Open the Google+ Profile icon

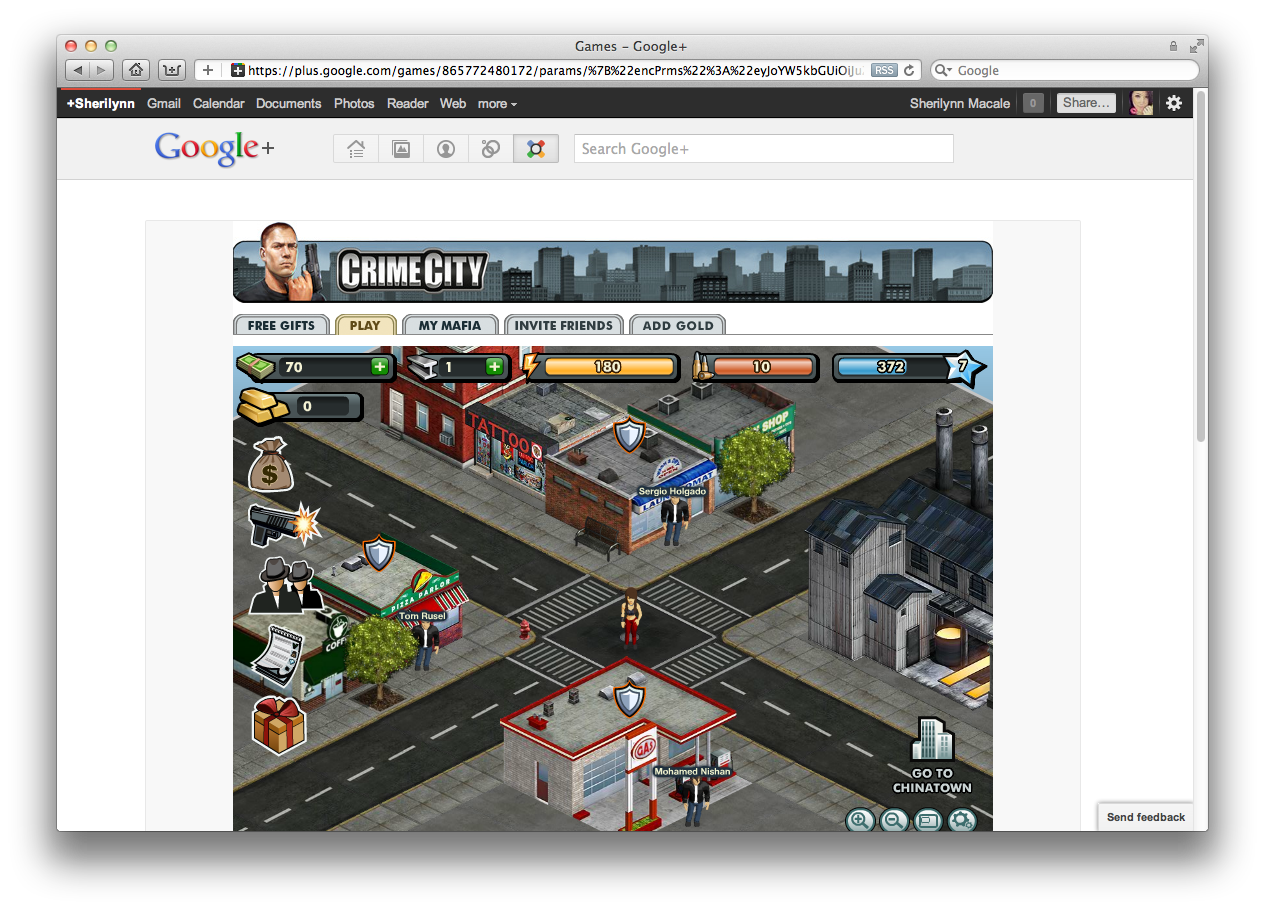pos(446,149)
